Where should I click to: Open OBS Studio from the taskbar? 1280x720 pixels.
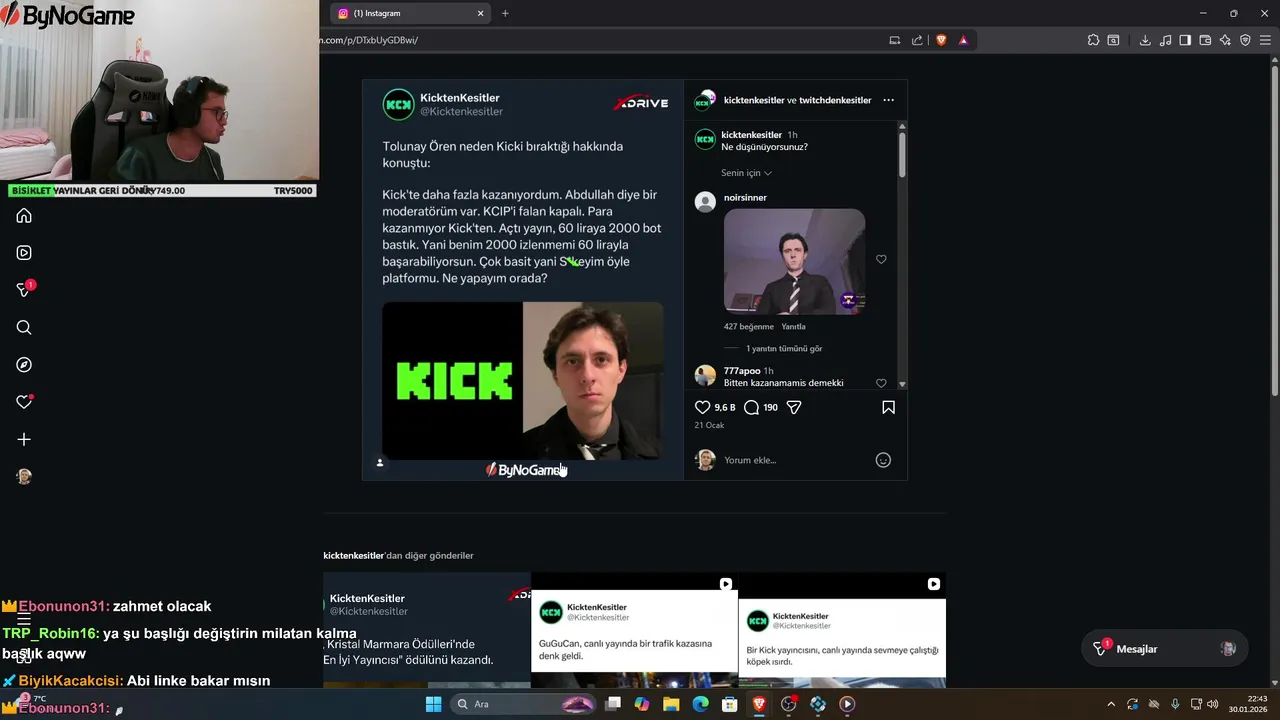pos(788,704)
